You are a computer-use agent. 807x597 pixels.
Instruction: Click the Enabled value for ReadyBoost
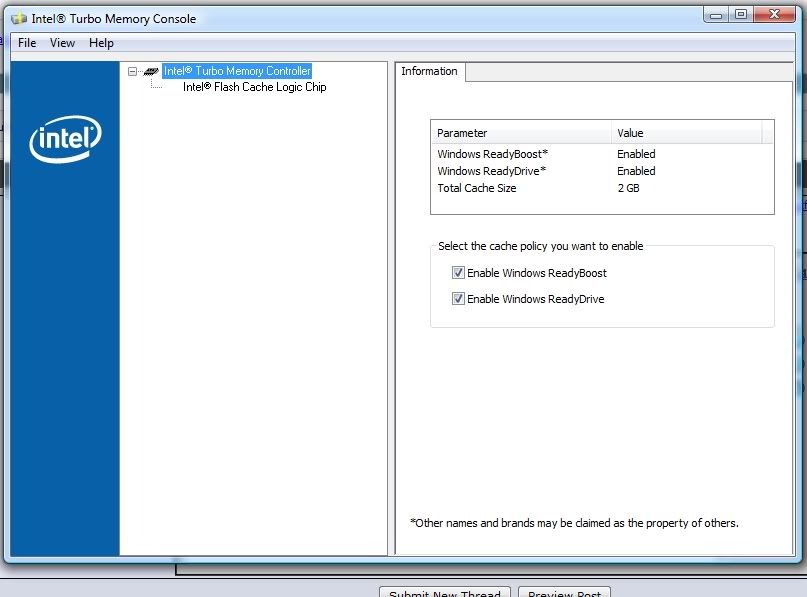point(636,154)
